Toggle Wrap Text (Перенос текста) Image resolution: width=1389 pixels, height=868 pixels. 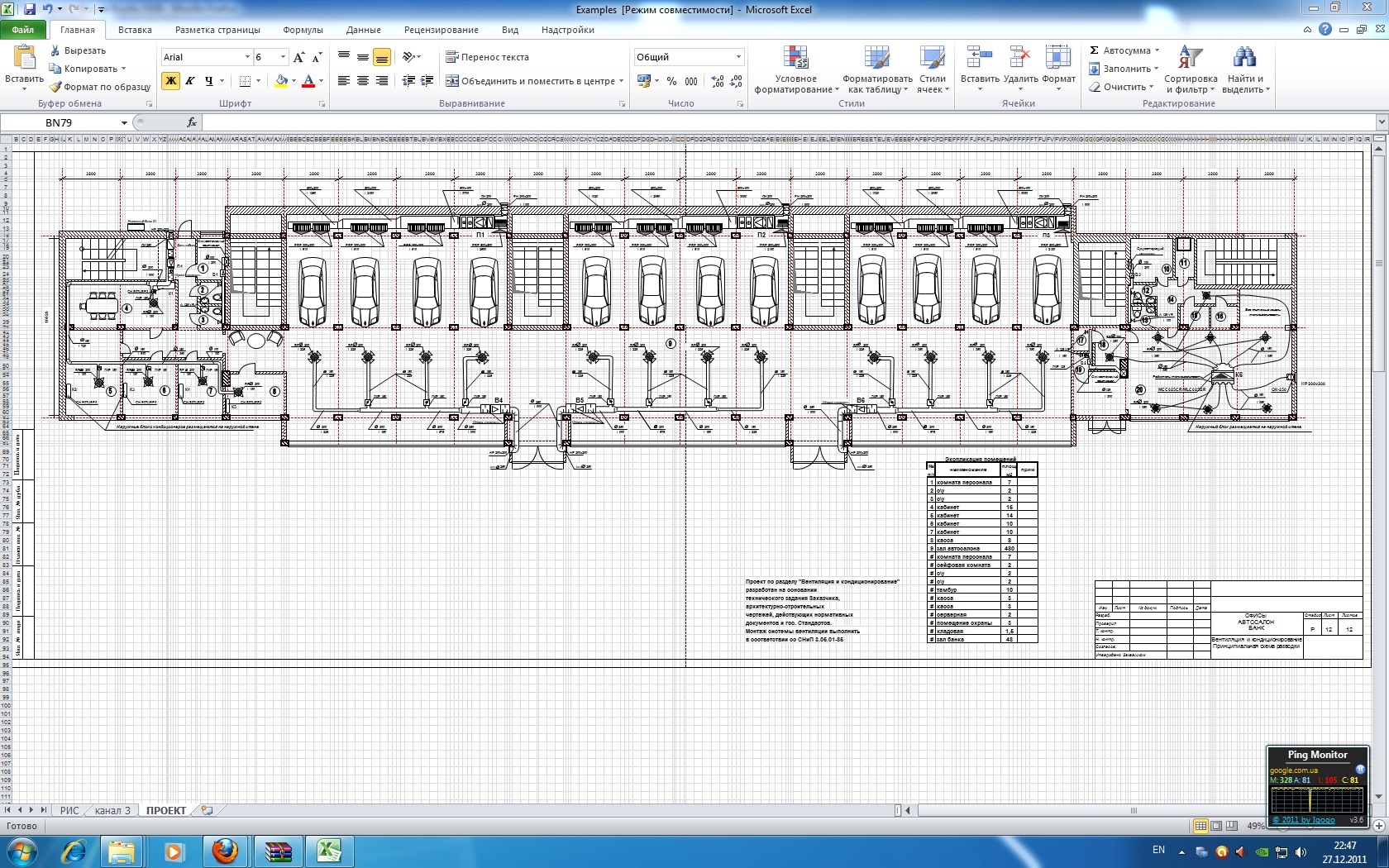[487, 57]
